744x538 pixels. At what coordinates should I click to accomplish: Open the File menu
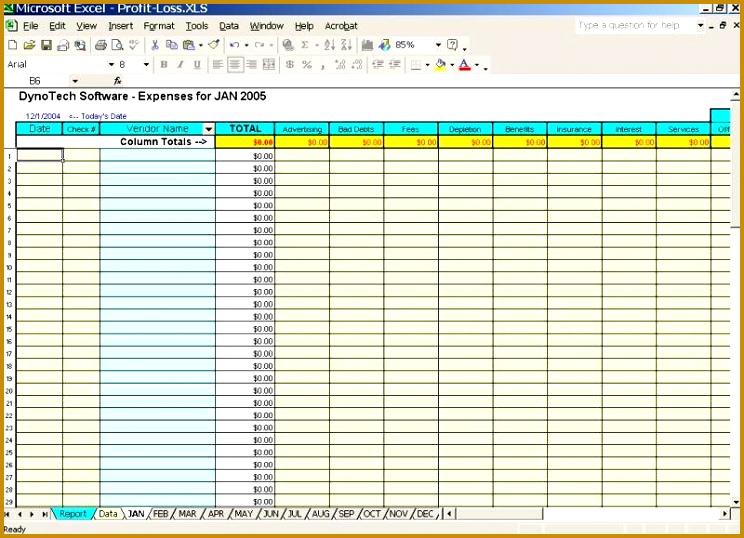point(30,26)
